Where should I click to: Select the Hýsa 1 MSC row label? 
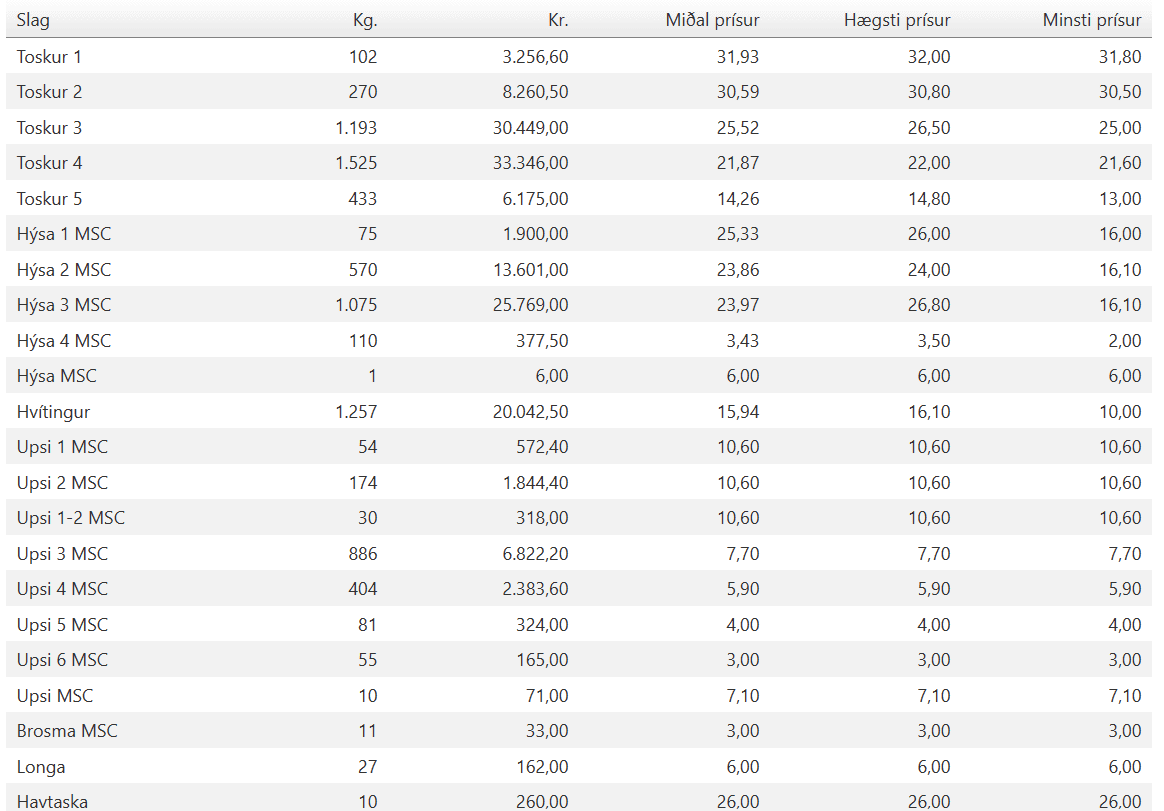64,234
